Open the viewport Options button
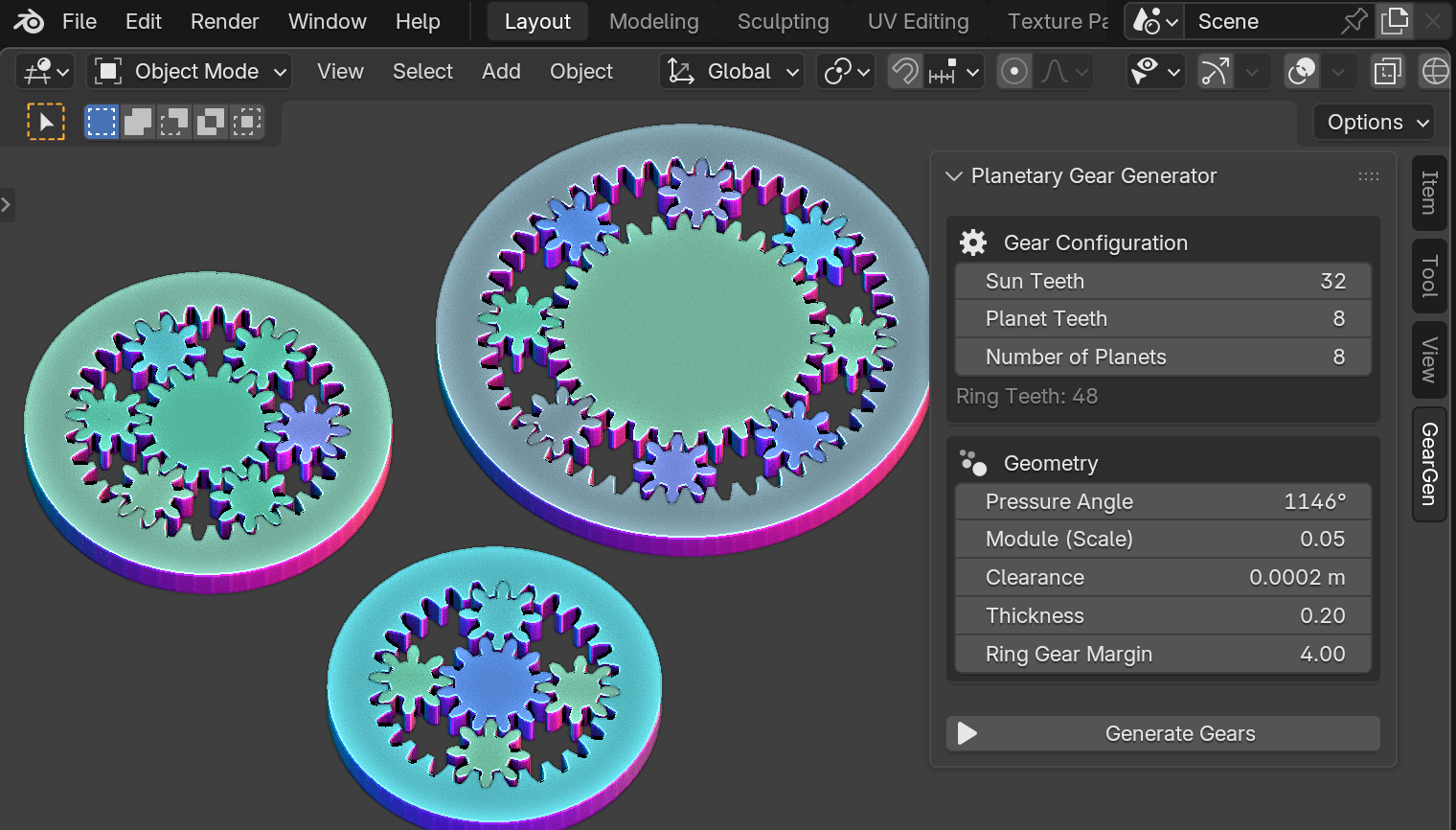1456x830 pixels. (x=1373, y=122)
